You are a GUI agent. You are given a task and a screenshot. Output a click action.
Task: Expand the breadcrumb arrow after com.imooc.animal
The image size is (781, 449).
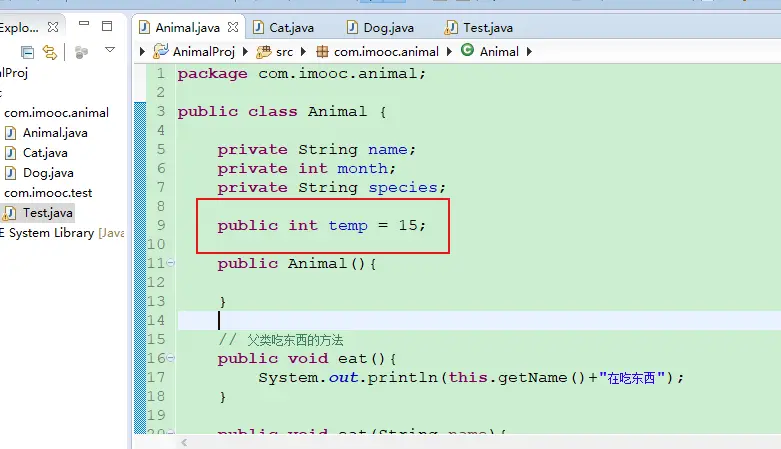[x=449, y=51]
